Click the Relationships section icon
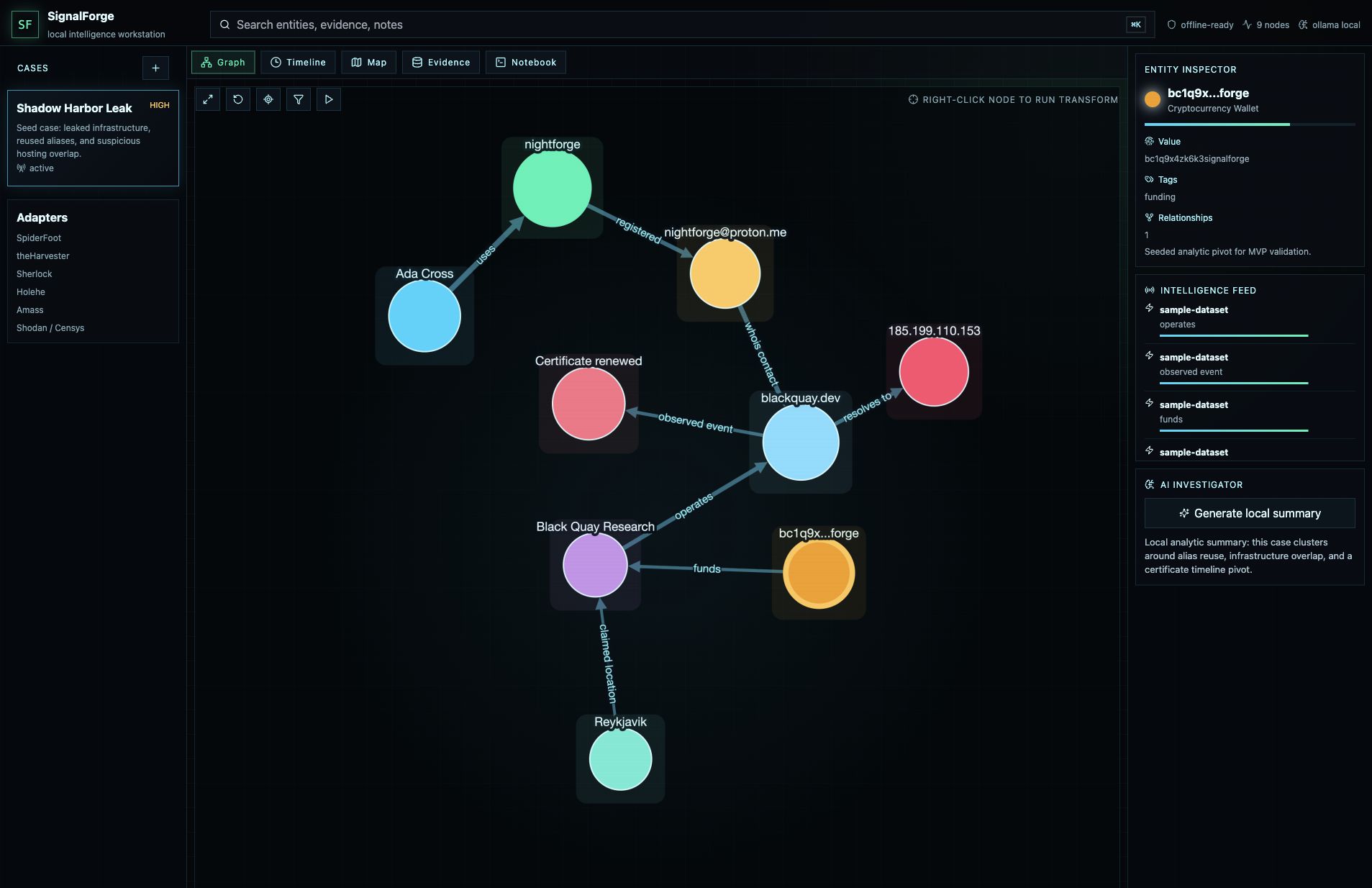 tap(1149, 218)
